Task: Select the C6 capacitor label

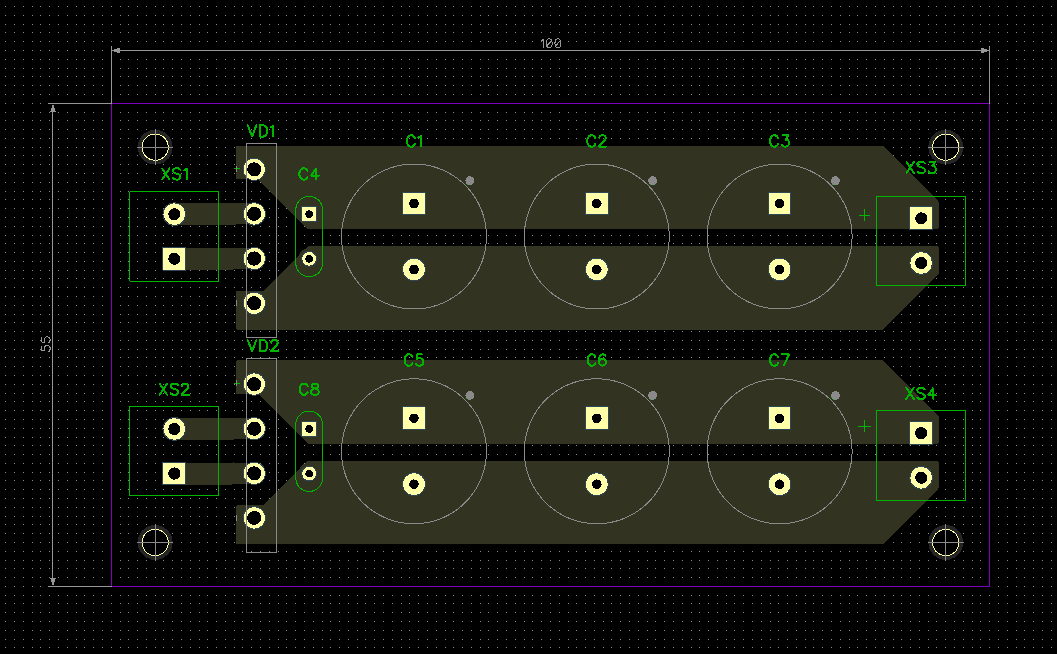Action: pyautogui.click(x=596, y=361)
